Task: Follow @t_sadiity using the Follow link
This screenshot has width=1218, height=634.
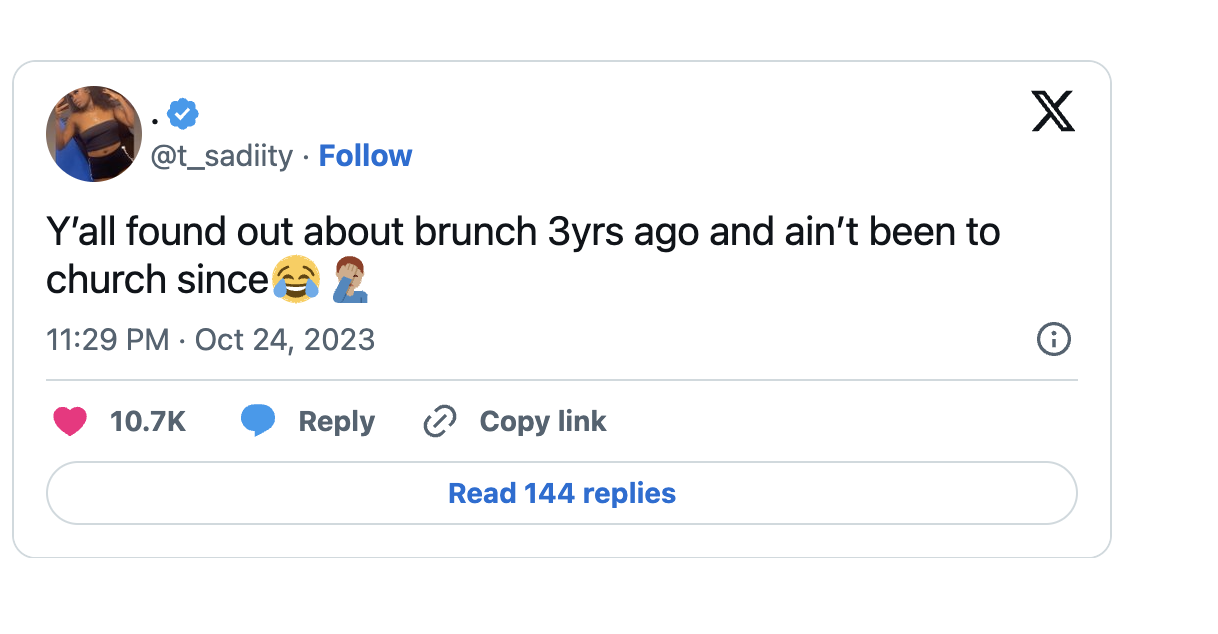Action: tap(365, 155)
